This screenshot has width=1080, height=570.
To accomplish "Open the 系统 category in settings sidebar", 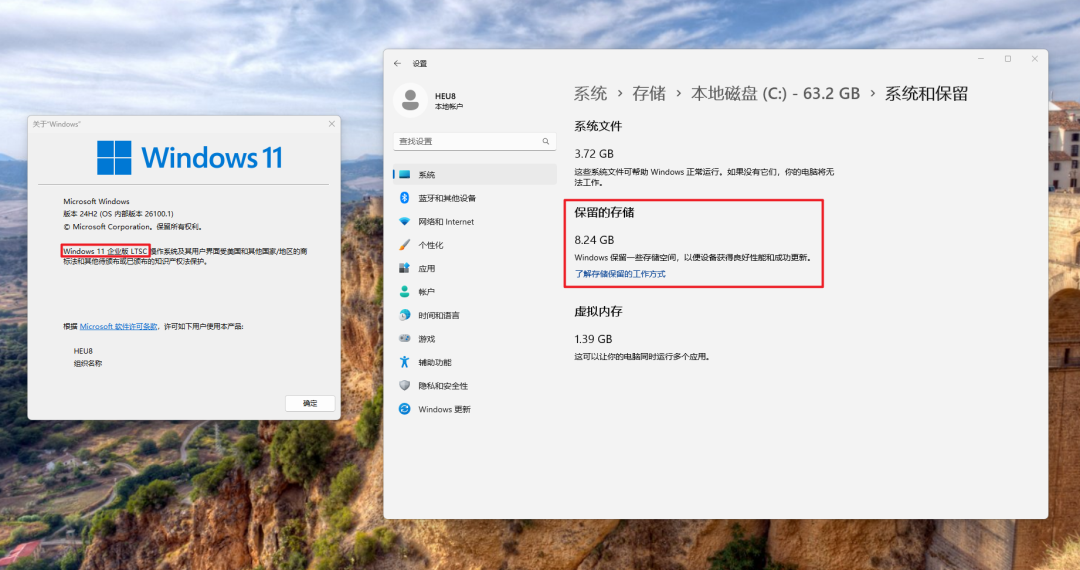I will [x=475, y=174].
